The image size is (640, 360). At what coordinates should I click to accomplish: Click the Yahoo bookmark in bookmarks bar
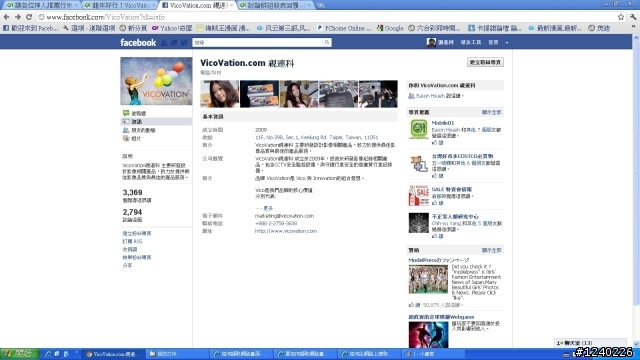172,28
